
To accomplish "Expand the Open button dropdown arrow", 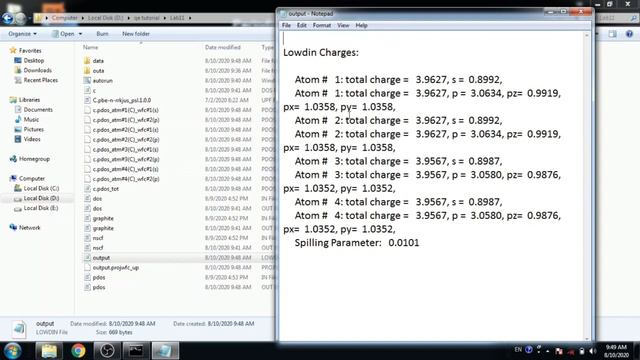I will 80,34.
